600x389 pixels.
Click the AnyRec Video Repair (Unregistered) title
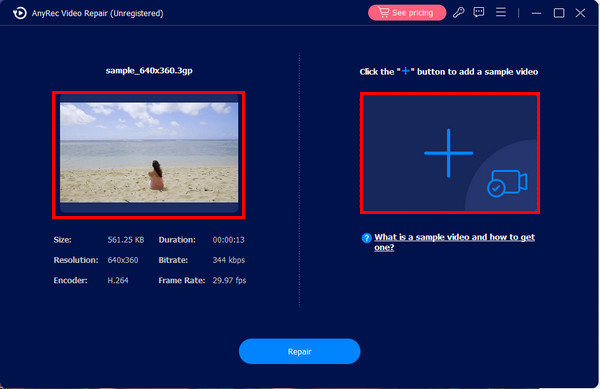pos(98,13)
